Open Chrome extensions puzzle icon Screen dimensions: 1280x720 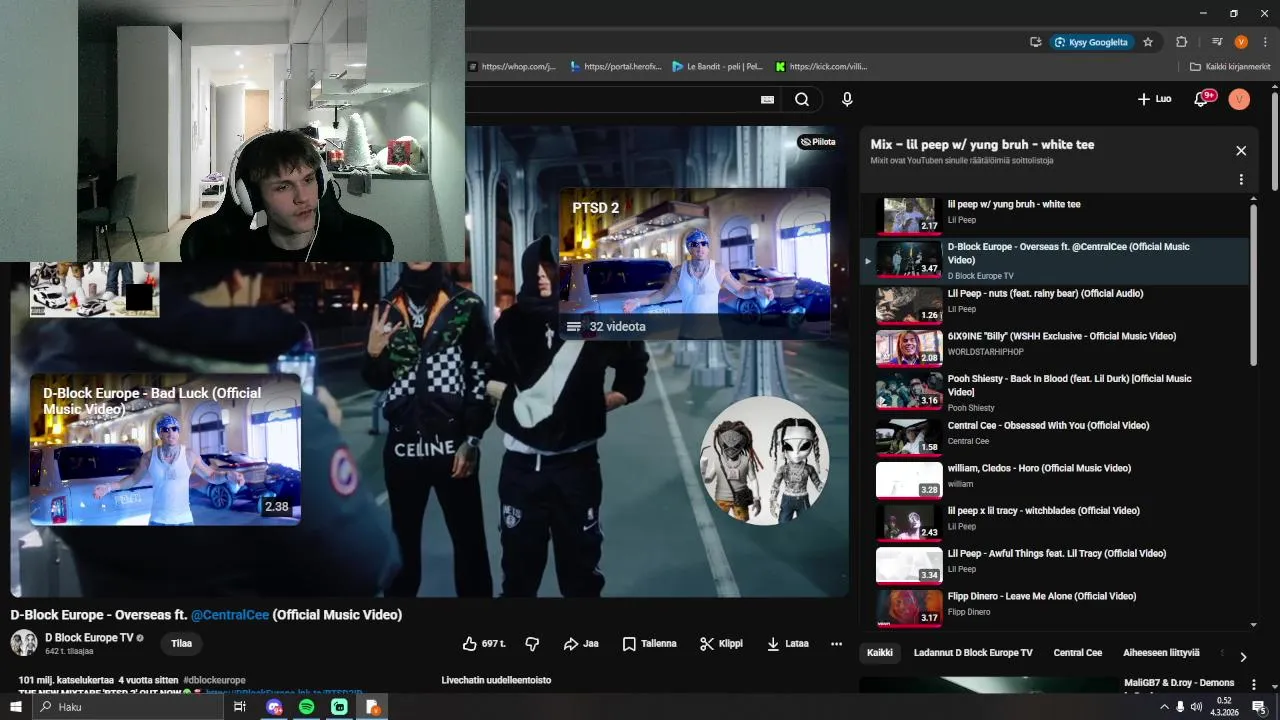[1181, 42]
